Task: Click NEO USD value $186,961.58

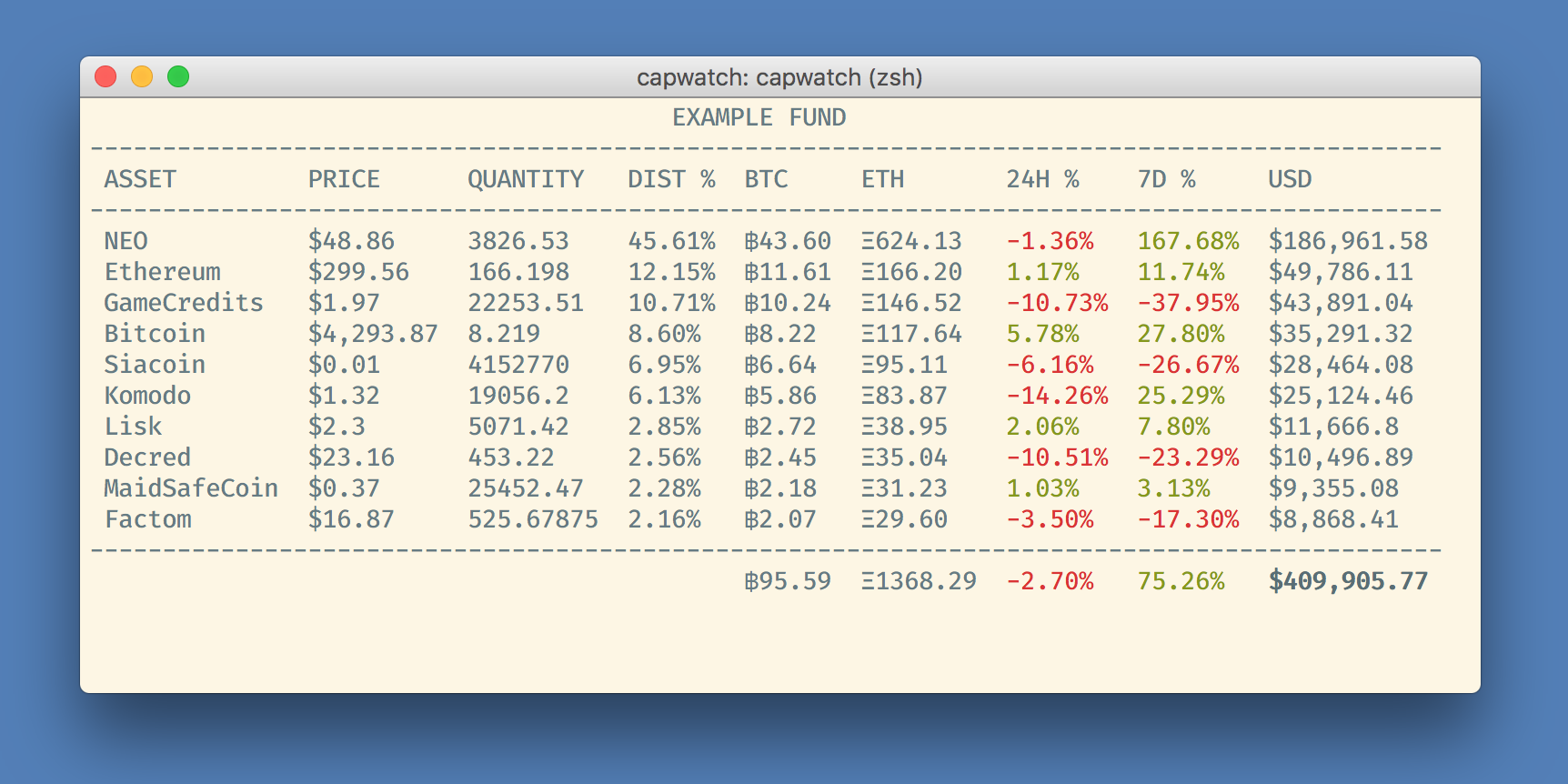Action: [1349, 241]
